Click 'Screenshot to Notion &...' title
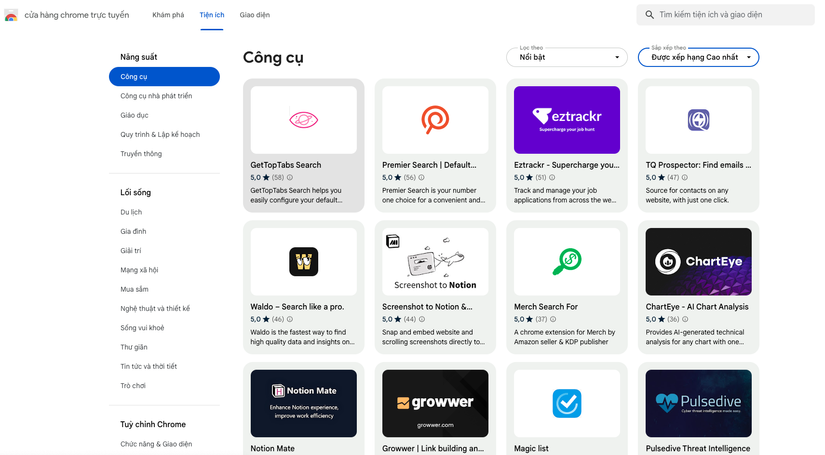Screen dimensions: 825x455 [x=427, y=307]
